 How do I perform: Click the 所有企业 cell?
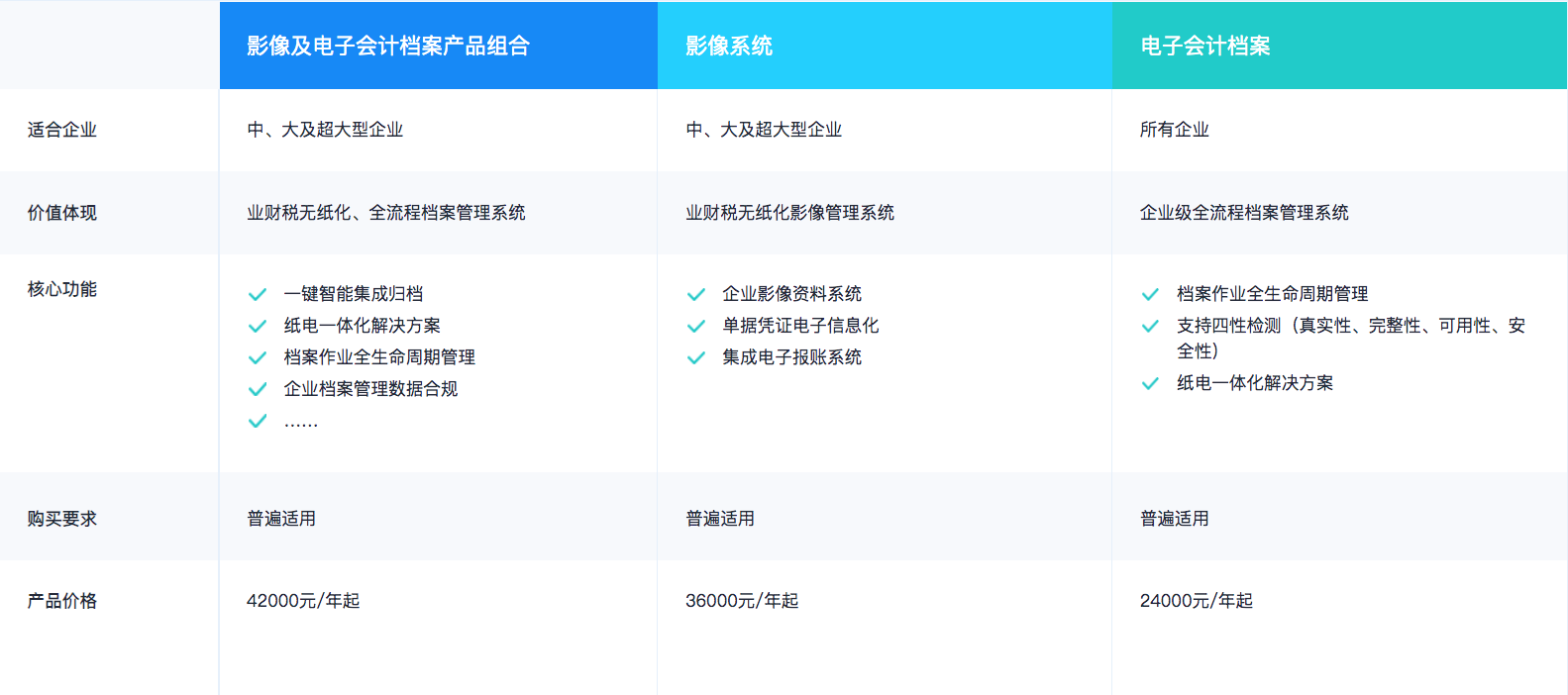point(1174,130)
